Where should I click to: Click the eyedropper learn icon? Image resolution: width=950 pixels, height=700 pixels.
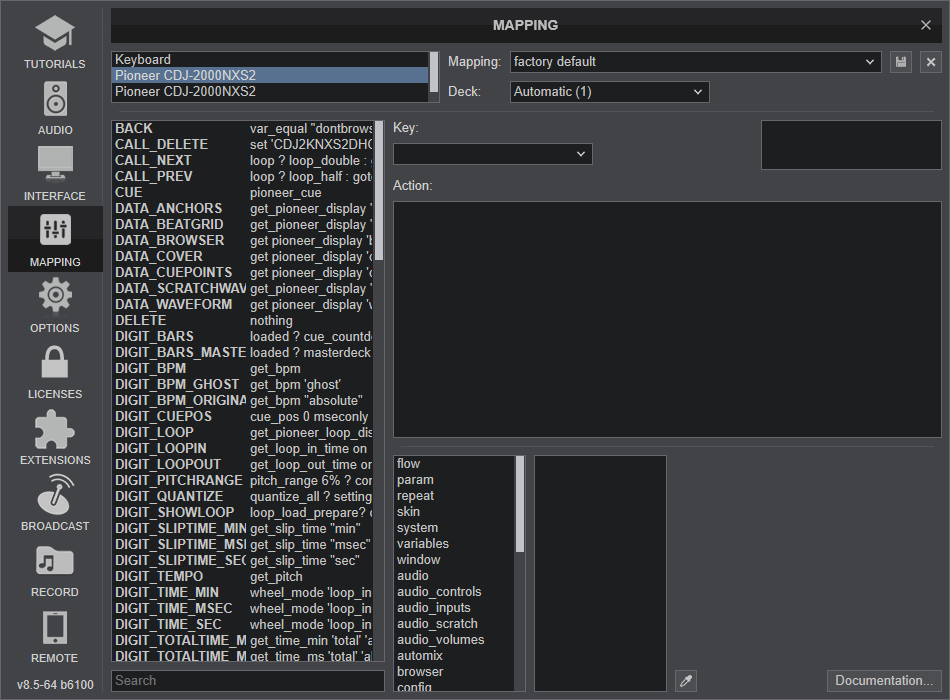click(x=686, y=681)
